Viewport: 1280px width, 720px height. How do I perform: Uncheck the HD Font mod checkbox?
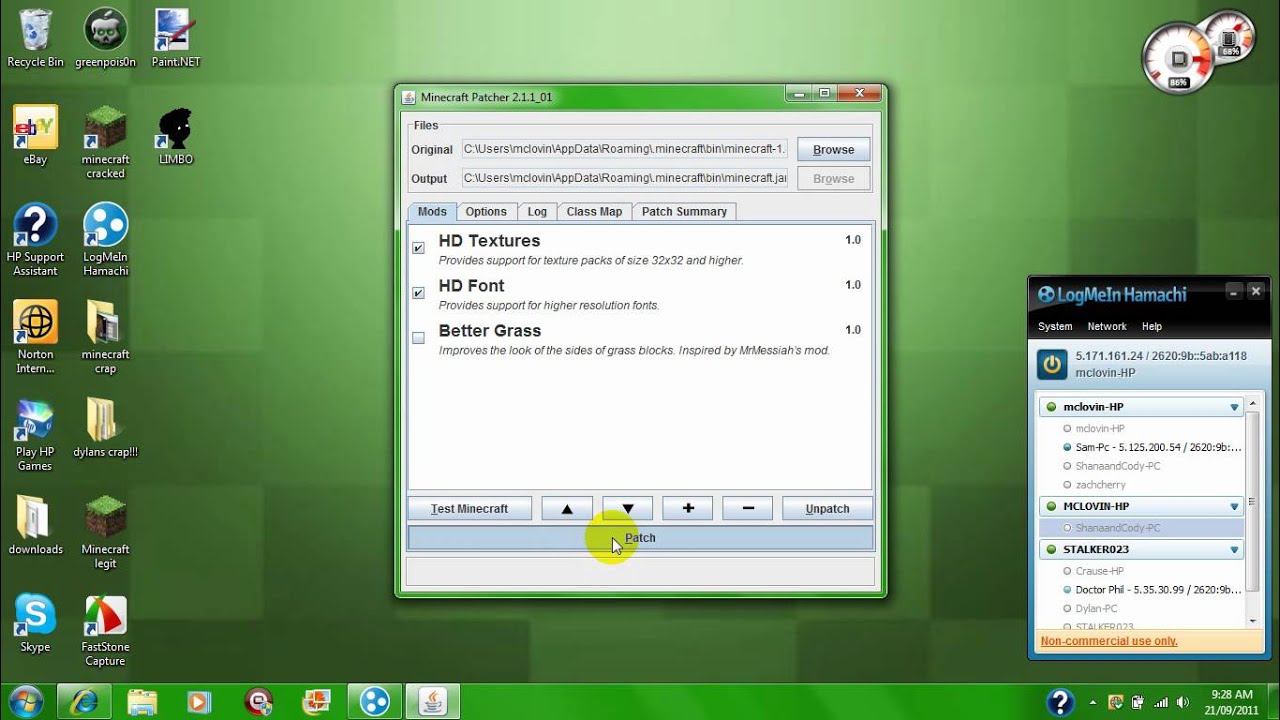(418, 293)
